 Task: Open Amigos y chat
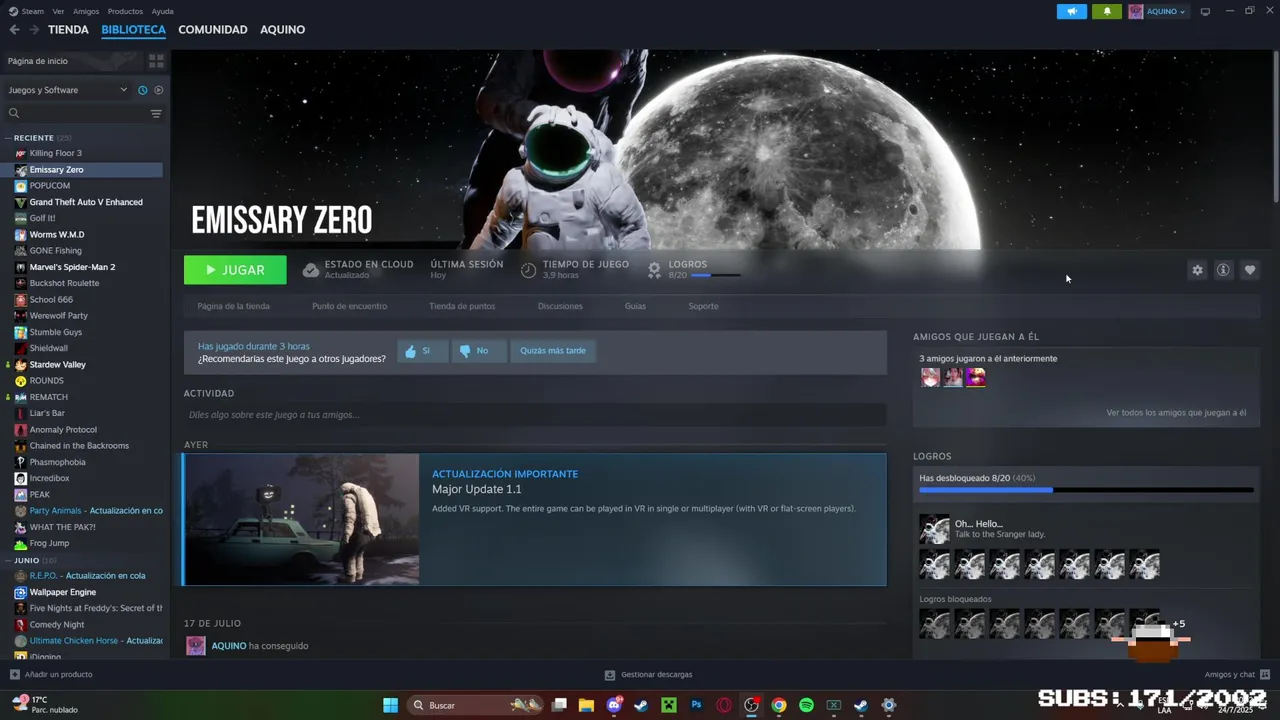point(1237,675)
